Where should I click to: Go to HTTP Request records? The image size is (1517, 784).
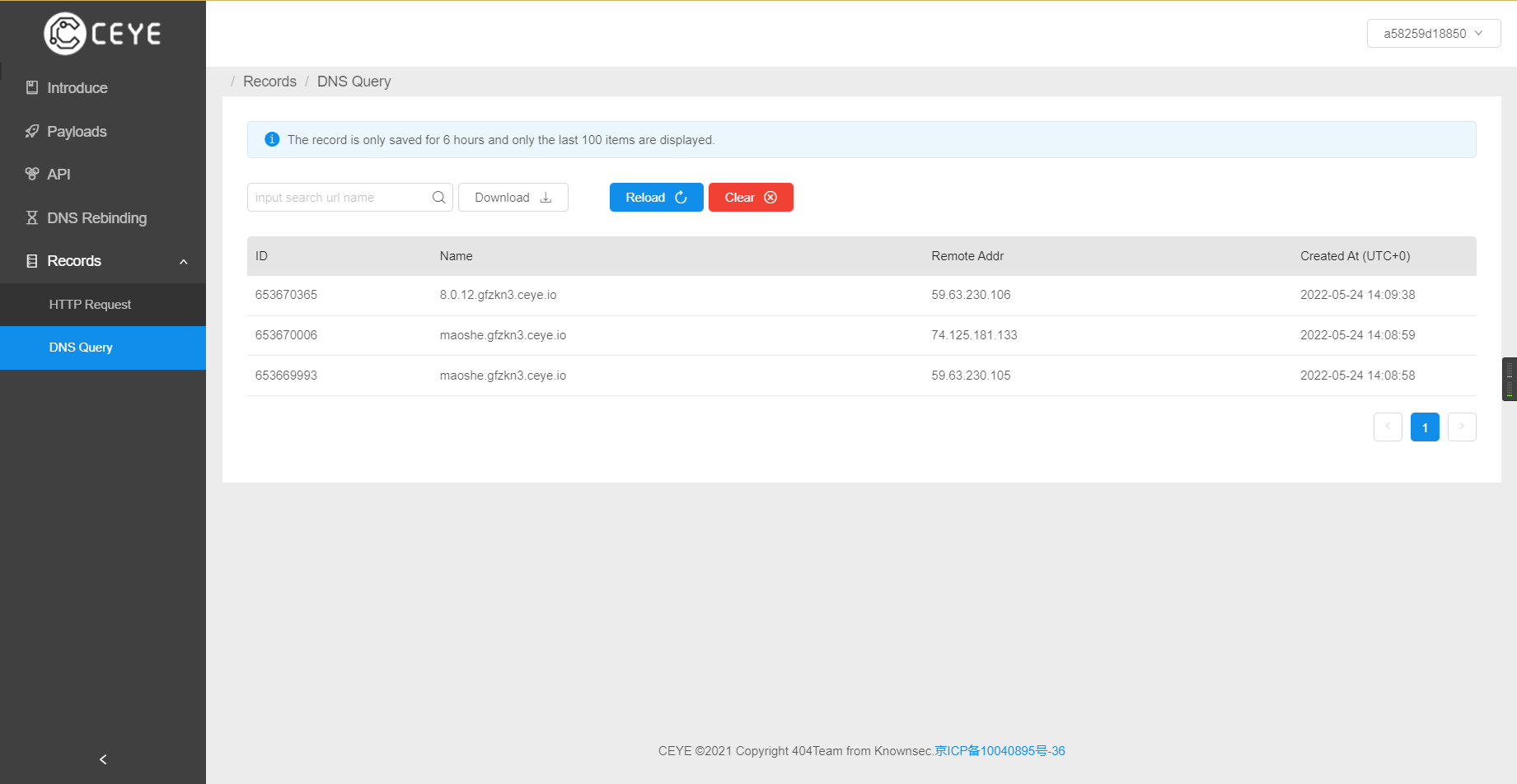pyautogui.click(x=103, y=305)
